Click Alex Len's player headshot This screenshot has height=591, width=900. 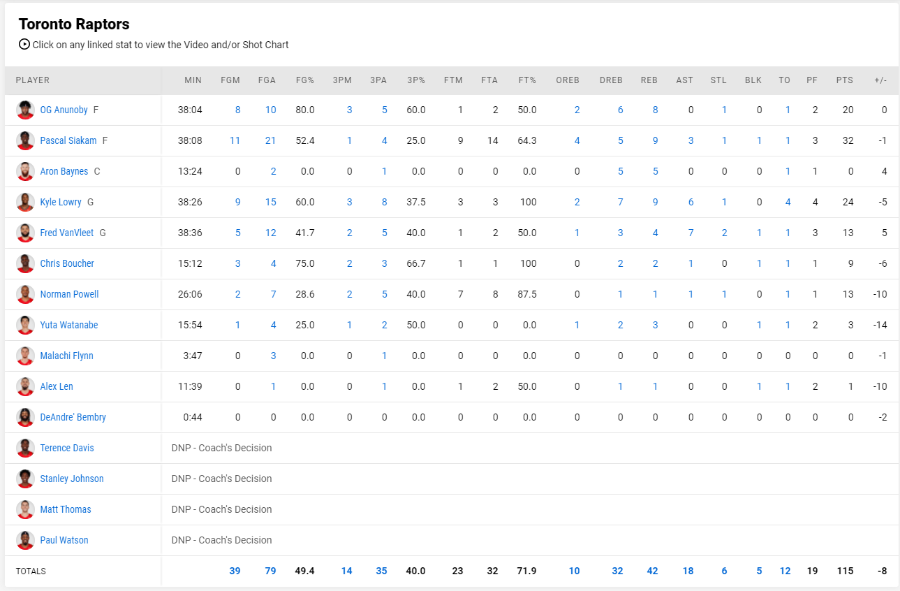tap(25, 386)
